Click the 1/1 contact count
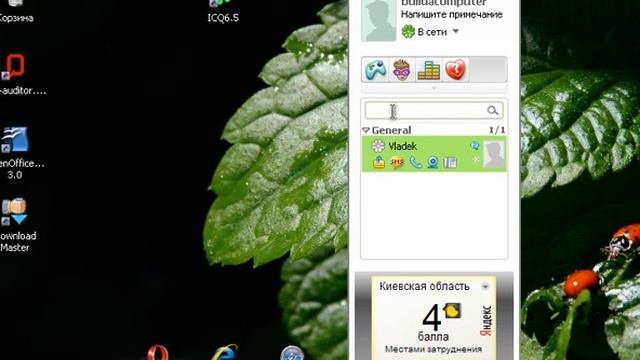 tap(497, 130)
